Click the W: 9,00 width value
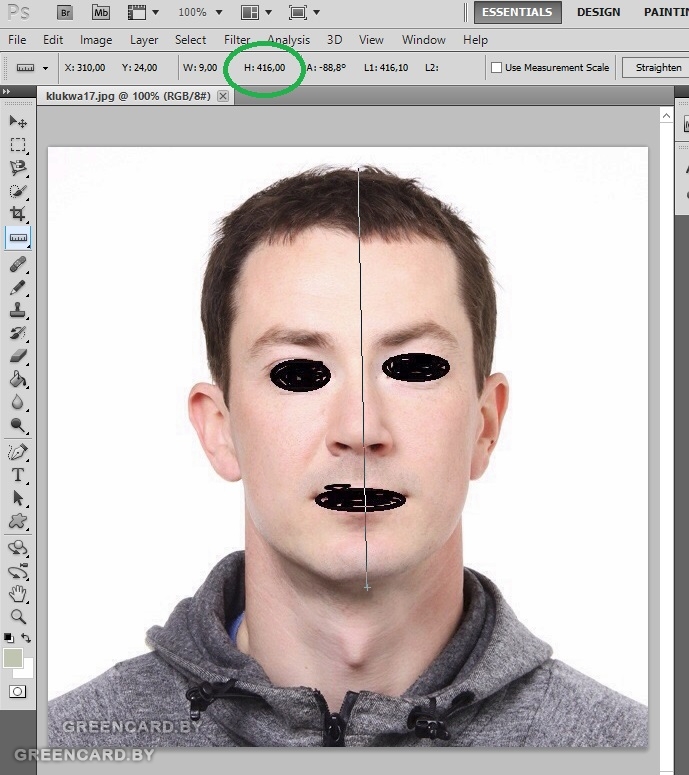The height and width of the screenshot is (775, 689). [x=200, y=68]
